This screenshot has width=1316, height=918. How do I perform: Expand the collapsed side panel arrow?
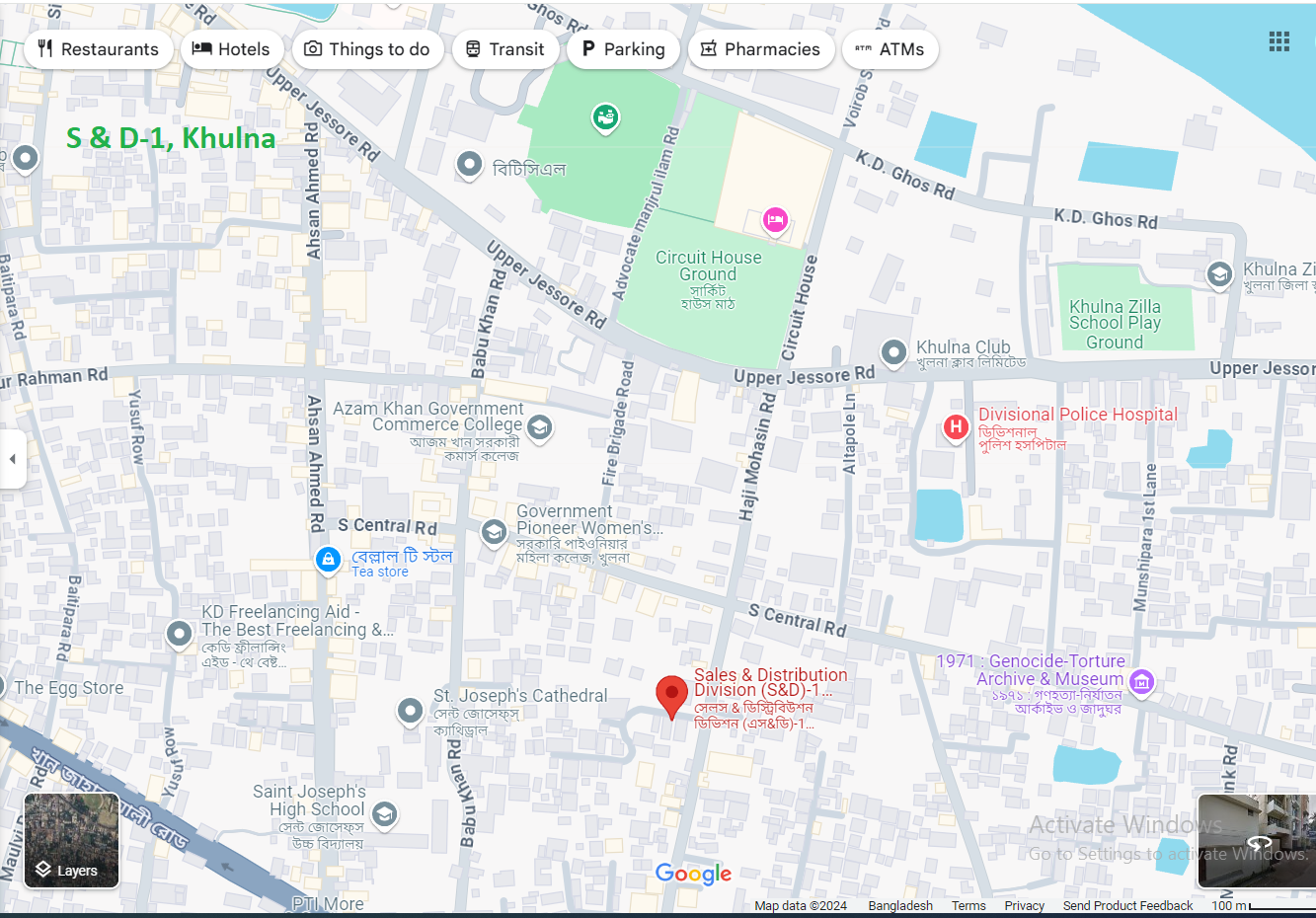[13, 459]
